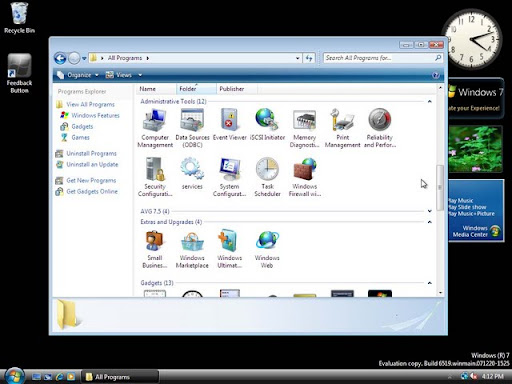Image resolution: width=512 pixels, height=384 pixels.
Task: Click the All Programs taskbar button
Action: click(120, 377)
